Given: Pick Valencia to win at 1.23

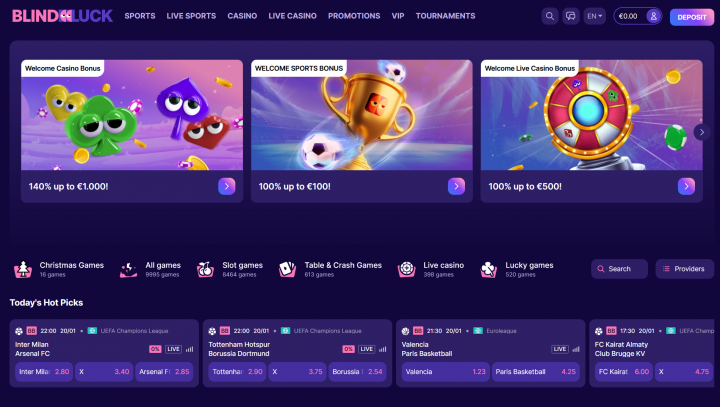Looking at the screenshot, I should pyautogui.click(x=445, y=372).
